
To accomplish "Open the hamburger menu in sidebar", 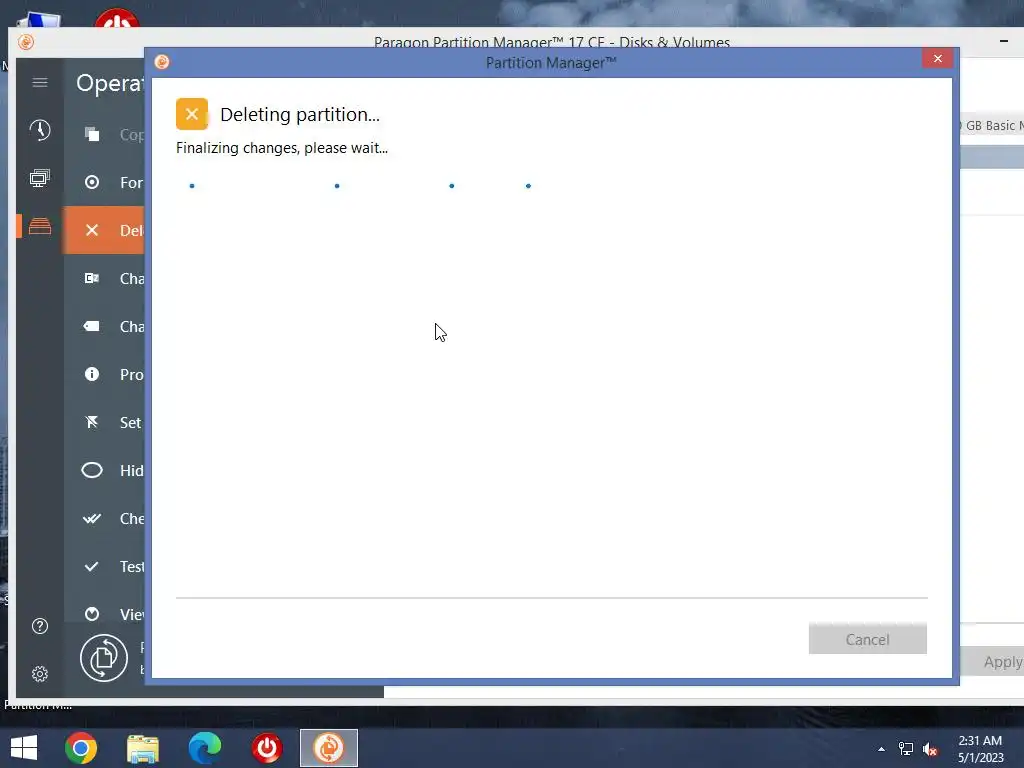I will [x=40, y=82].
